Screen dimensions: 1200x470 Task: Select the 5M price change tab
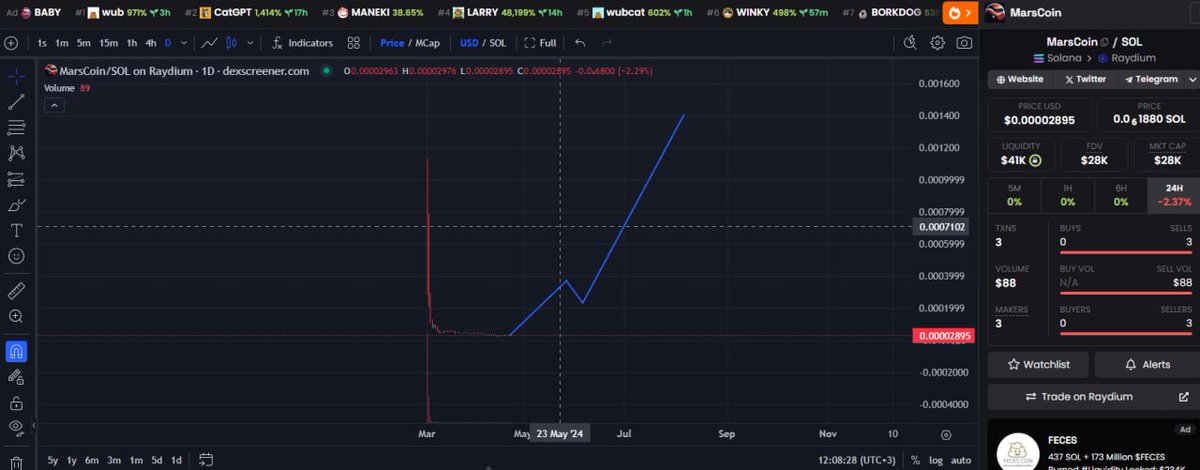coord(1014,195)
